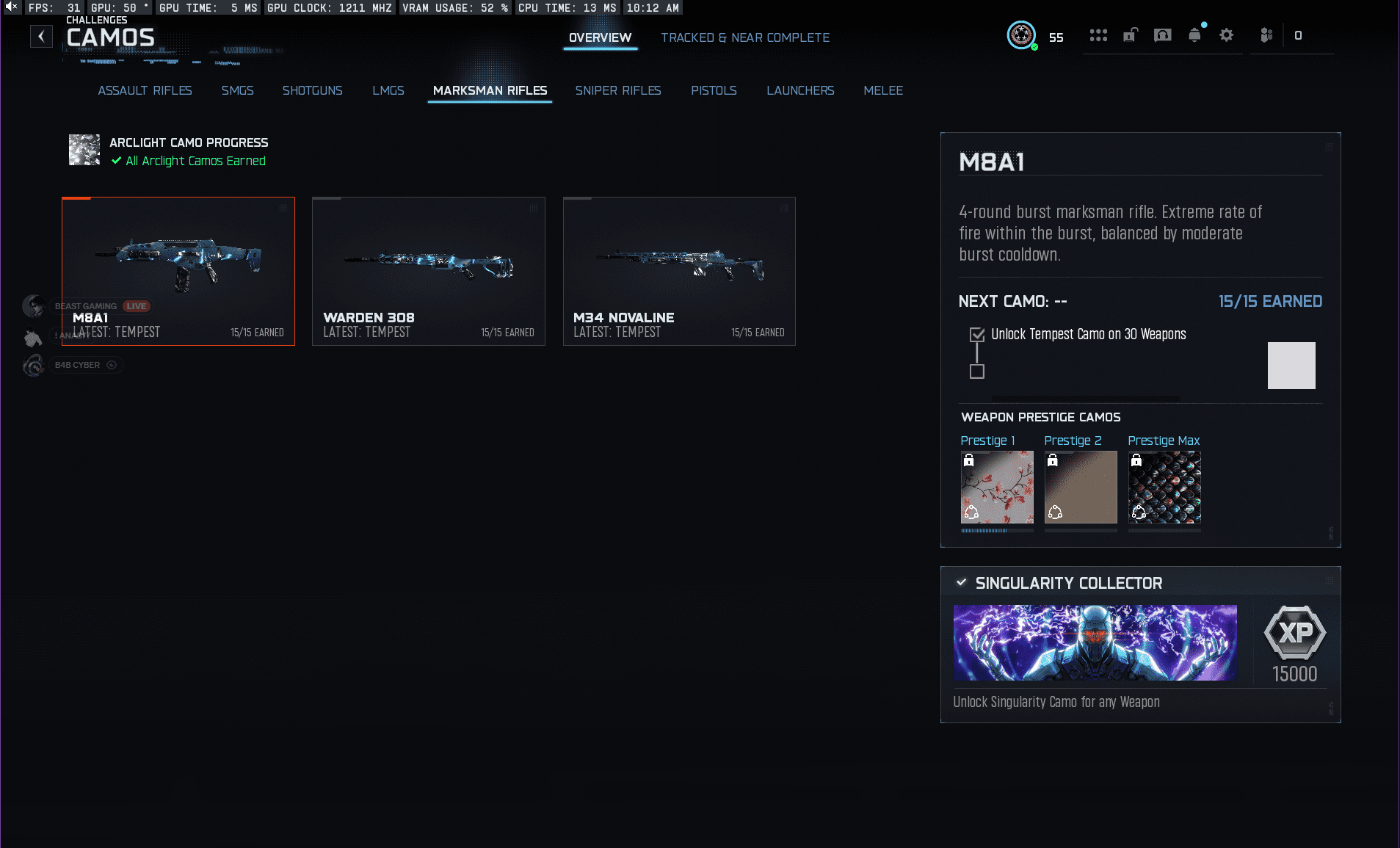This screenshot has width=1400, height=848.
Task: Open notifications bell icon
Action: click(x=1194, y=35)
